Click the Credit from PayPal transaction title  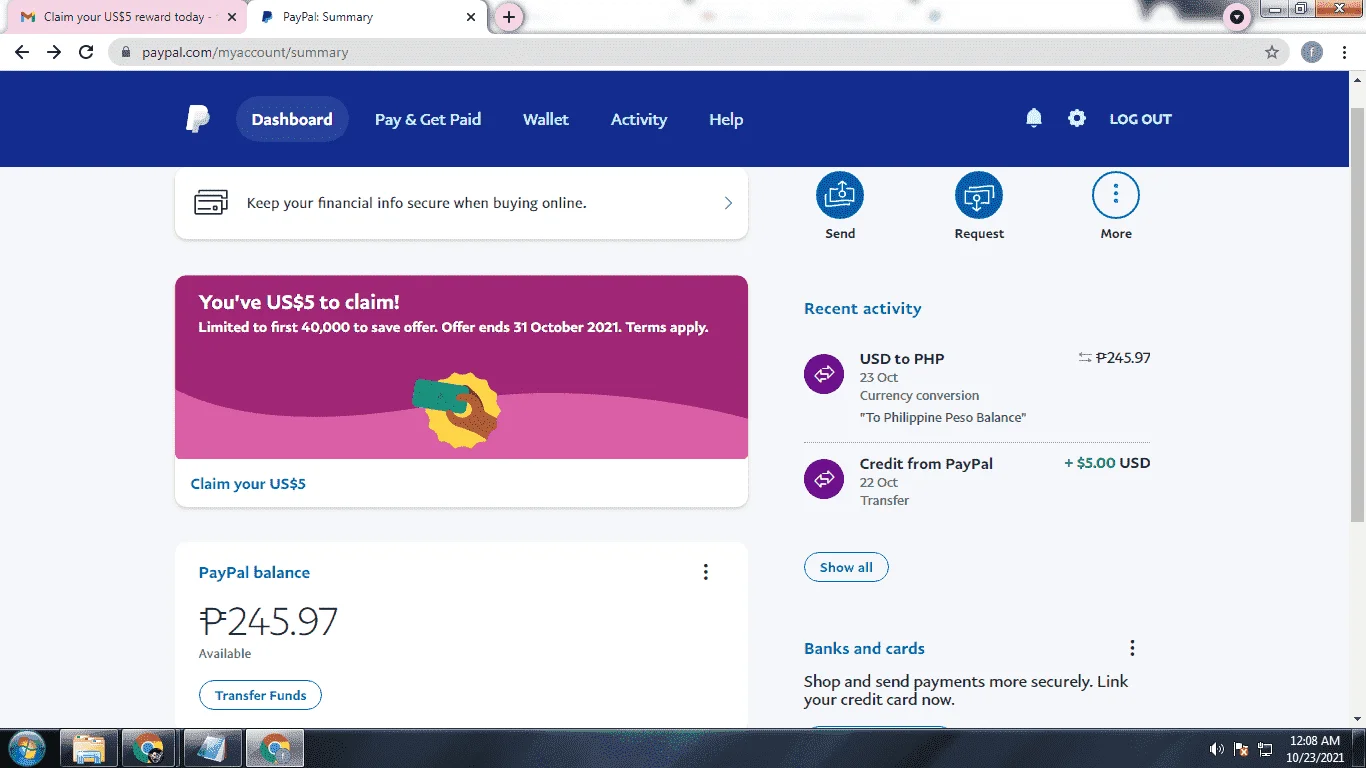point(926,464)
